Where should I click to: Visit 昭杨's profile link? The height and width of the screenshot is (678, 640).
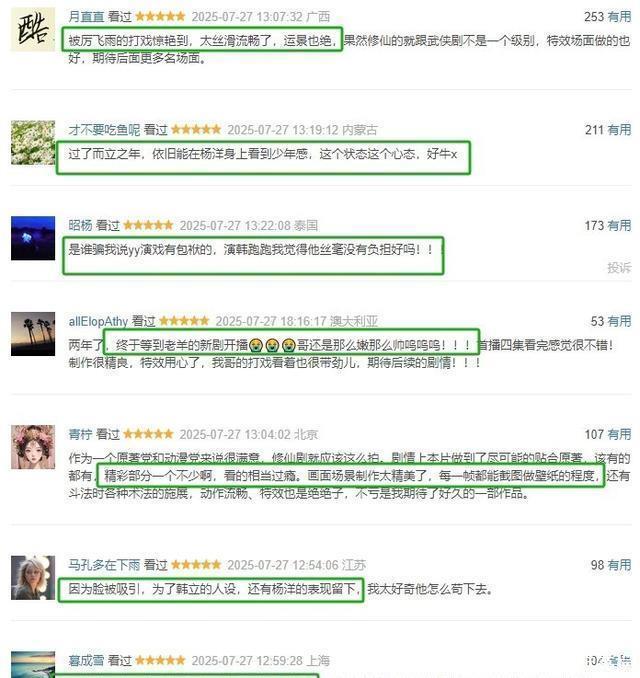pos(80,226)
